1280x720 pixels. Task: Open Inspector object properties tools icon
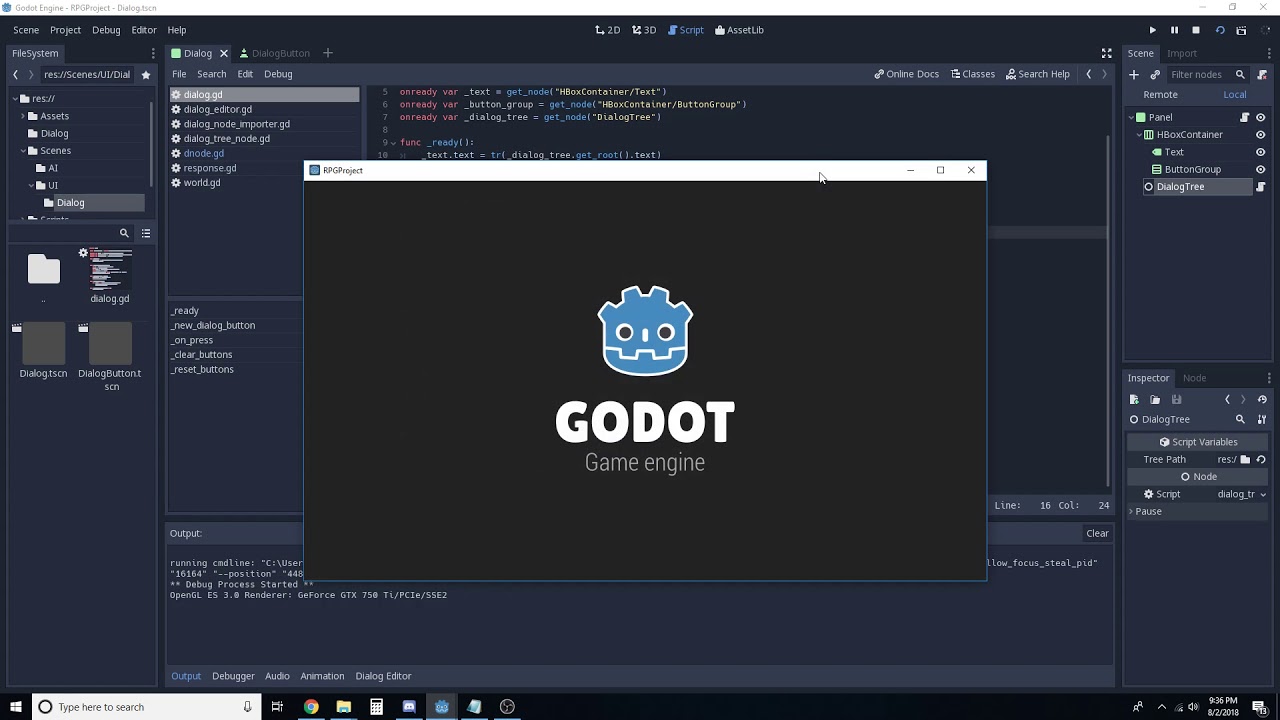(1262, 420)
